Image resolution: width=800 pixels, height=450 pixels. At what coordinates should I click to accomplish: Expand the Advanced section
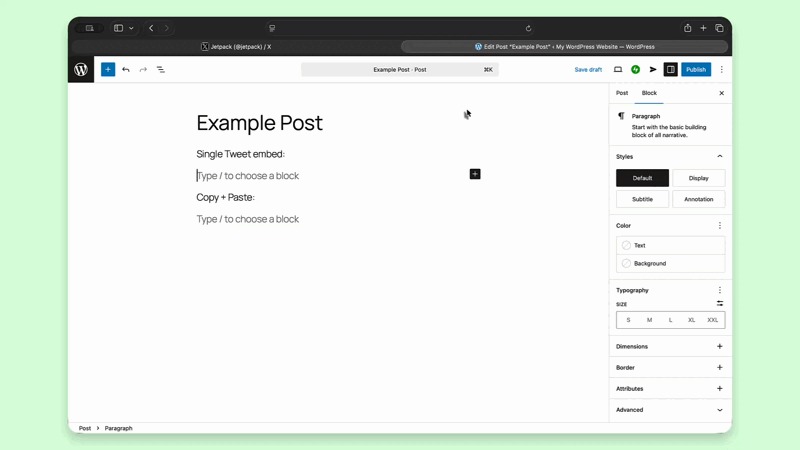click(670, 410)
